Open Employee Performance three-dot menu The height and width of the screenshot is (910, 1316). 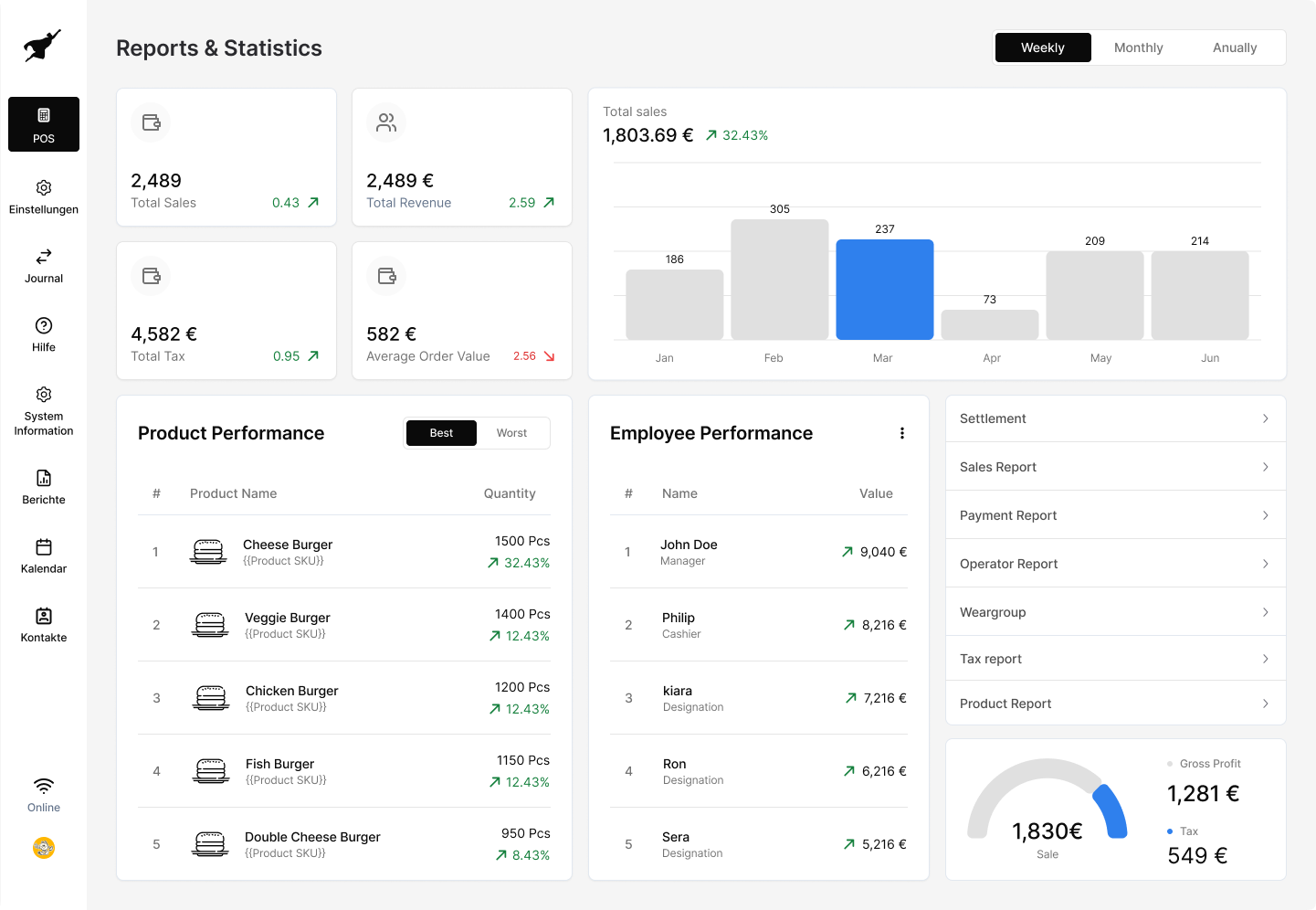point(902,433)
